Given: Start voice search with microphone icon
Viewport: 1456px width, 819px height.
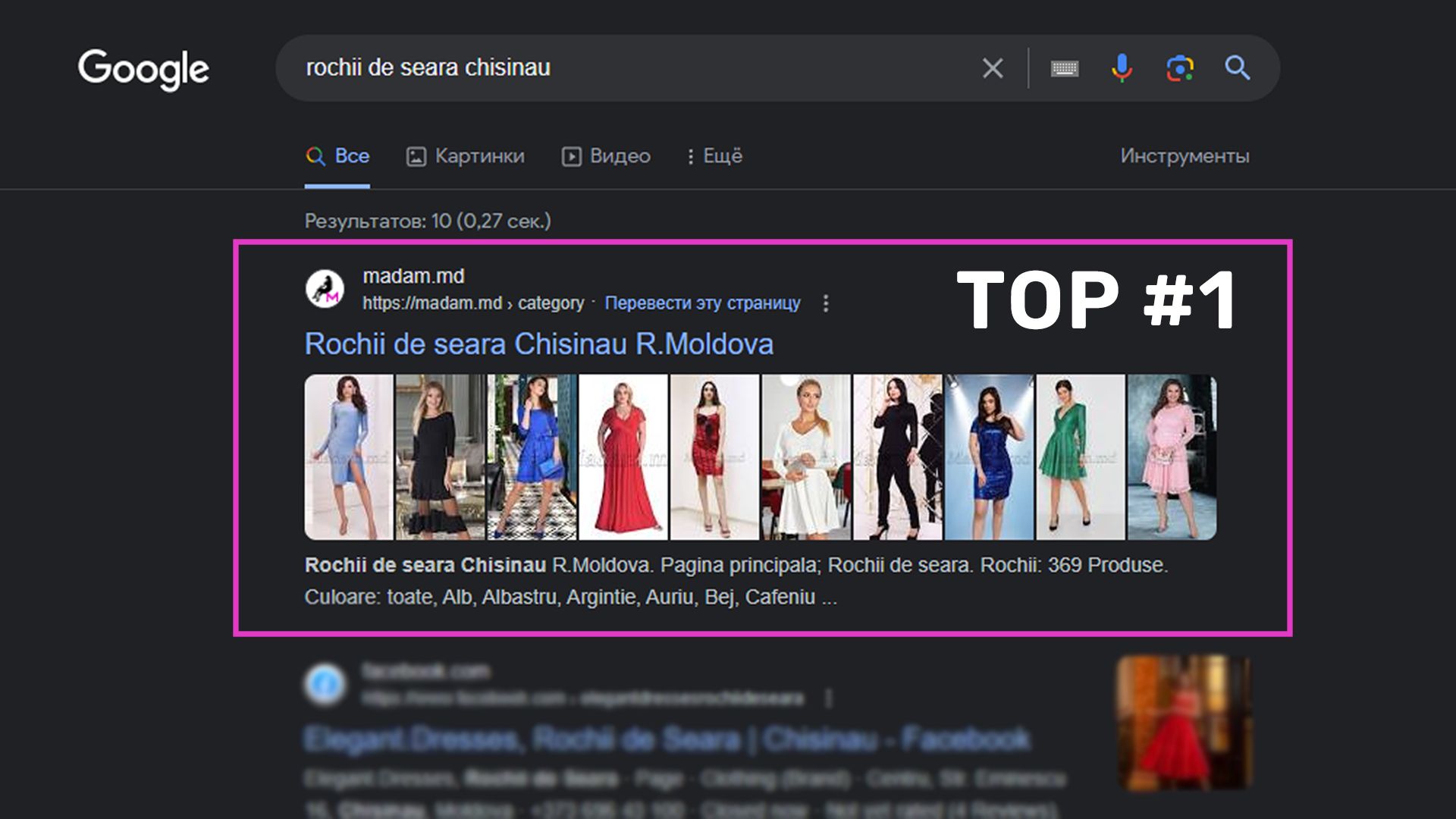Looking at the screenshot, I should [x=1122, y=68].
